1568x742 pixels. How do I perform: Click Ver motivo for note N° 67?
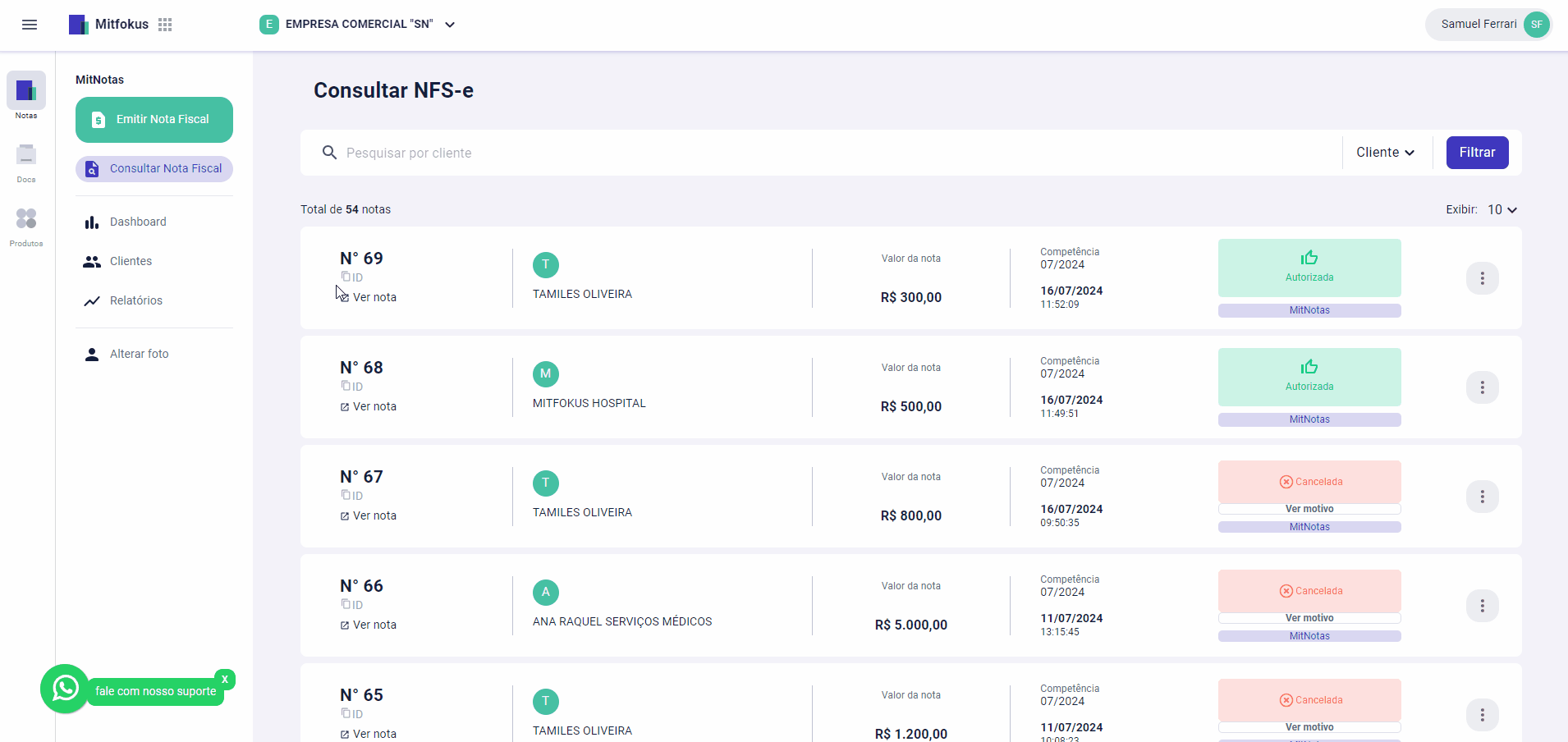tap(1309, 509)
